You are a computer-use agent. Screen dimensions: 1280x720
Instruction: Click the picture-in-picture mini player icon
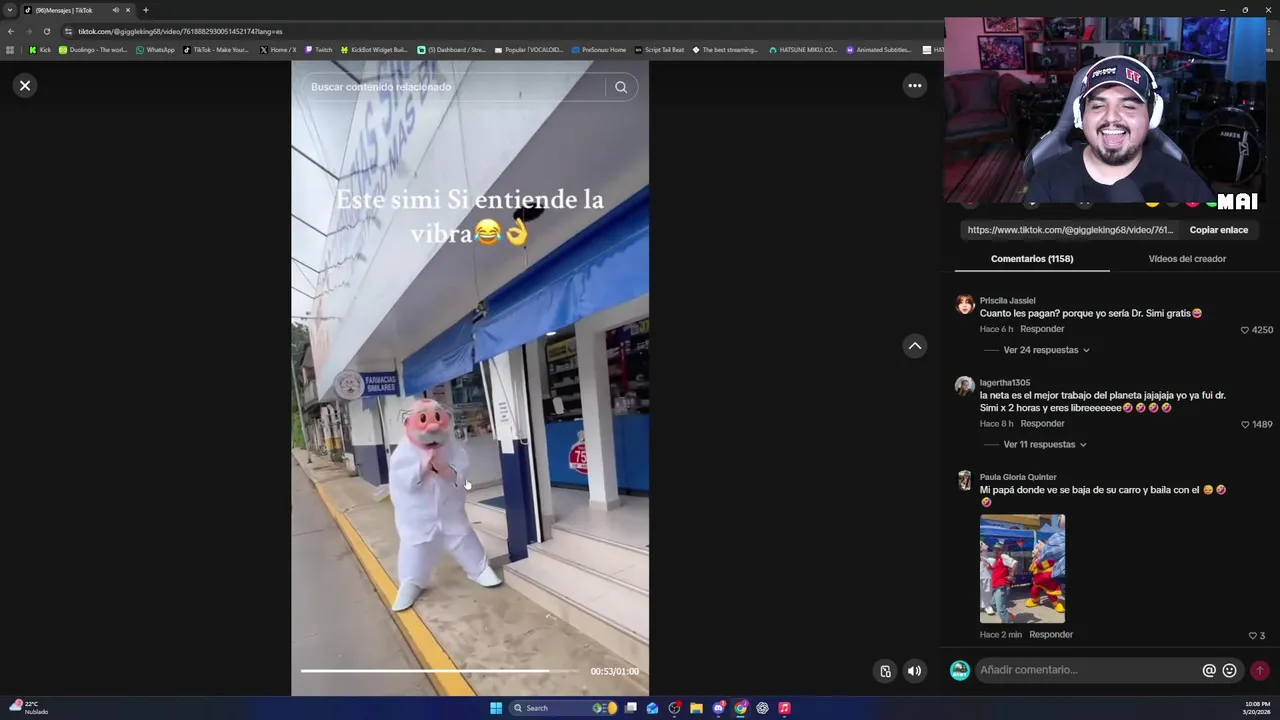885,671
